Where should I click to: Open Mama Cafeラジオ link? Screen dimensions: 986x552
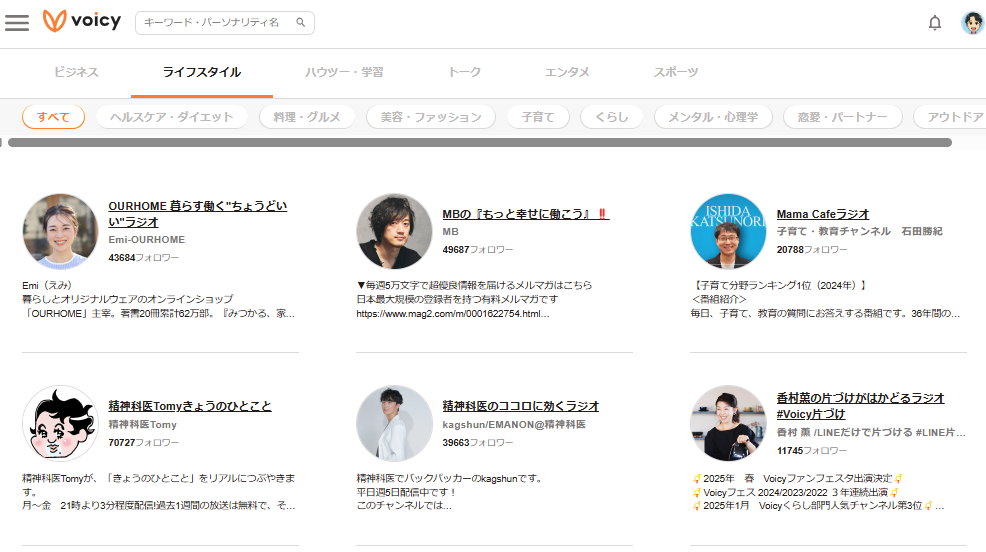823,214
